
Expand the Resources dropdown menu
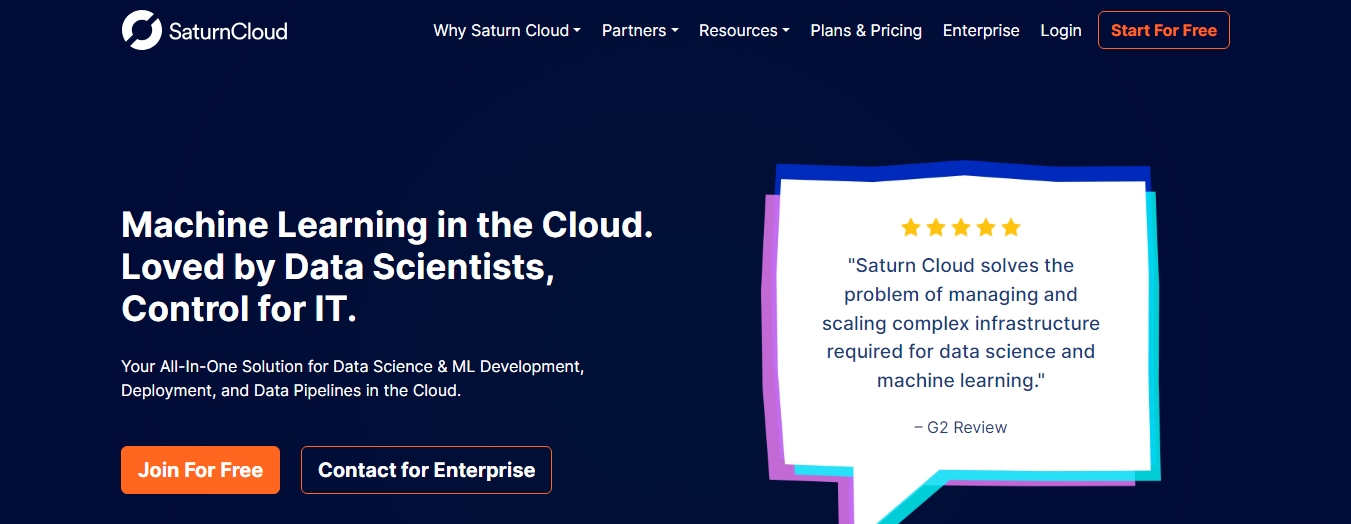click(x=743, y=30)
